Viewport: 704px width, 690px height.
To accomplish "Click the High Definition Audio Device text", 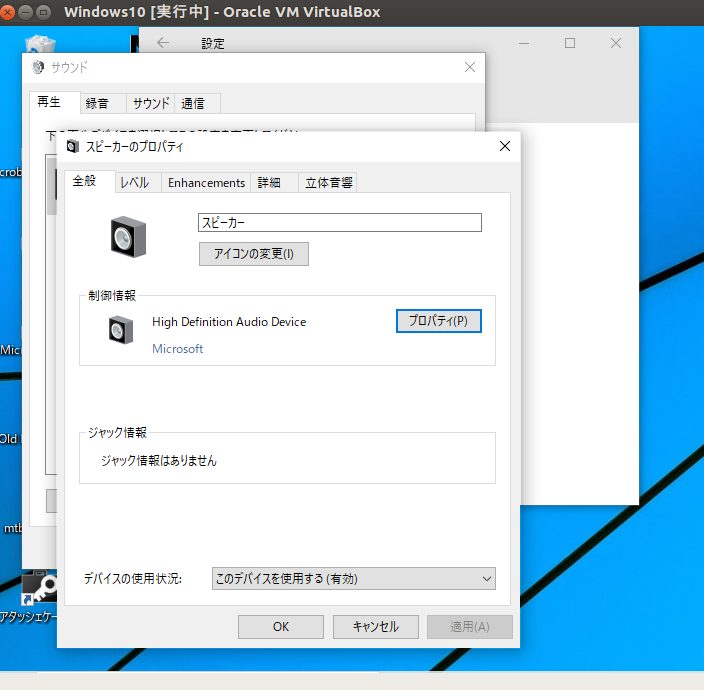I will [229, 322].
